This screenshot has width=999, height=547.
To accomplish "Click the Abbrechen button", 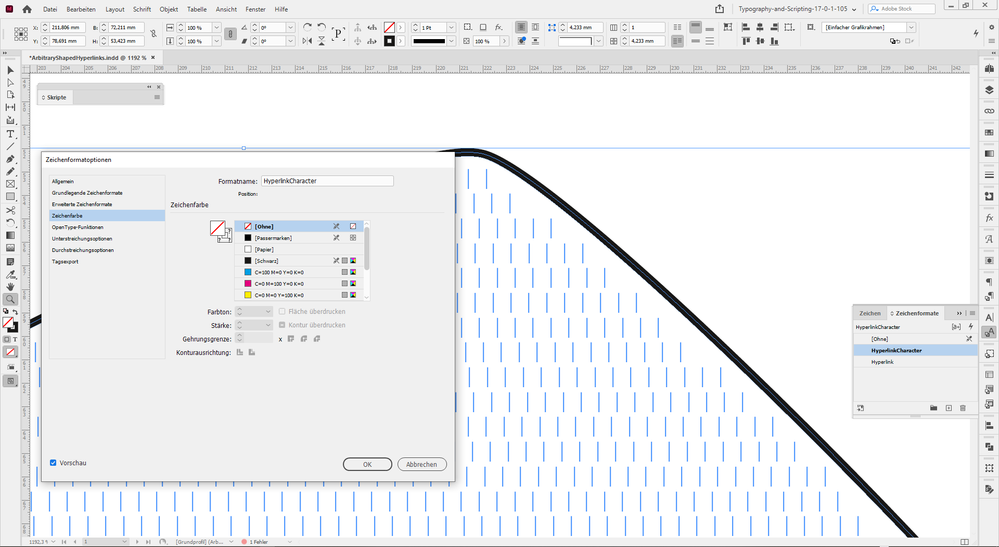I will [422, 464].
